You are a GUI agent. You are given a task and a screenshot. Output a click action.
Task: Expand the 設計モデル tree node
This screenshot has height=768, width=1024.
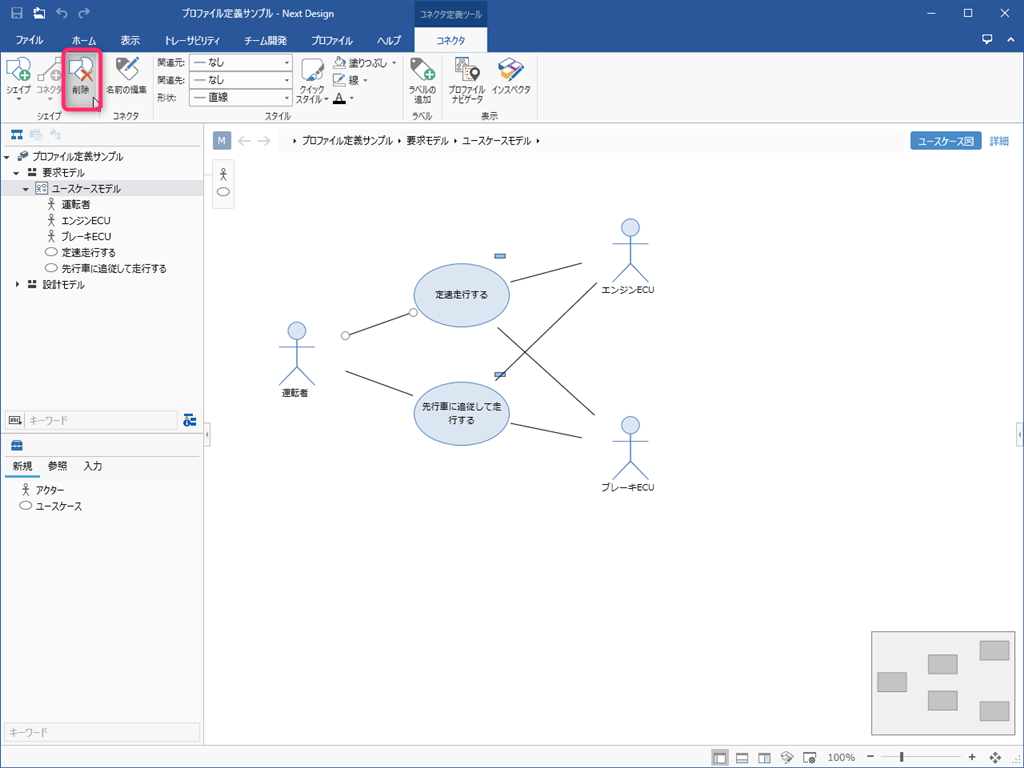click(17, 285)
